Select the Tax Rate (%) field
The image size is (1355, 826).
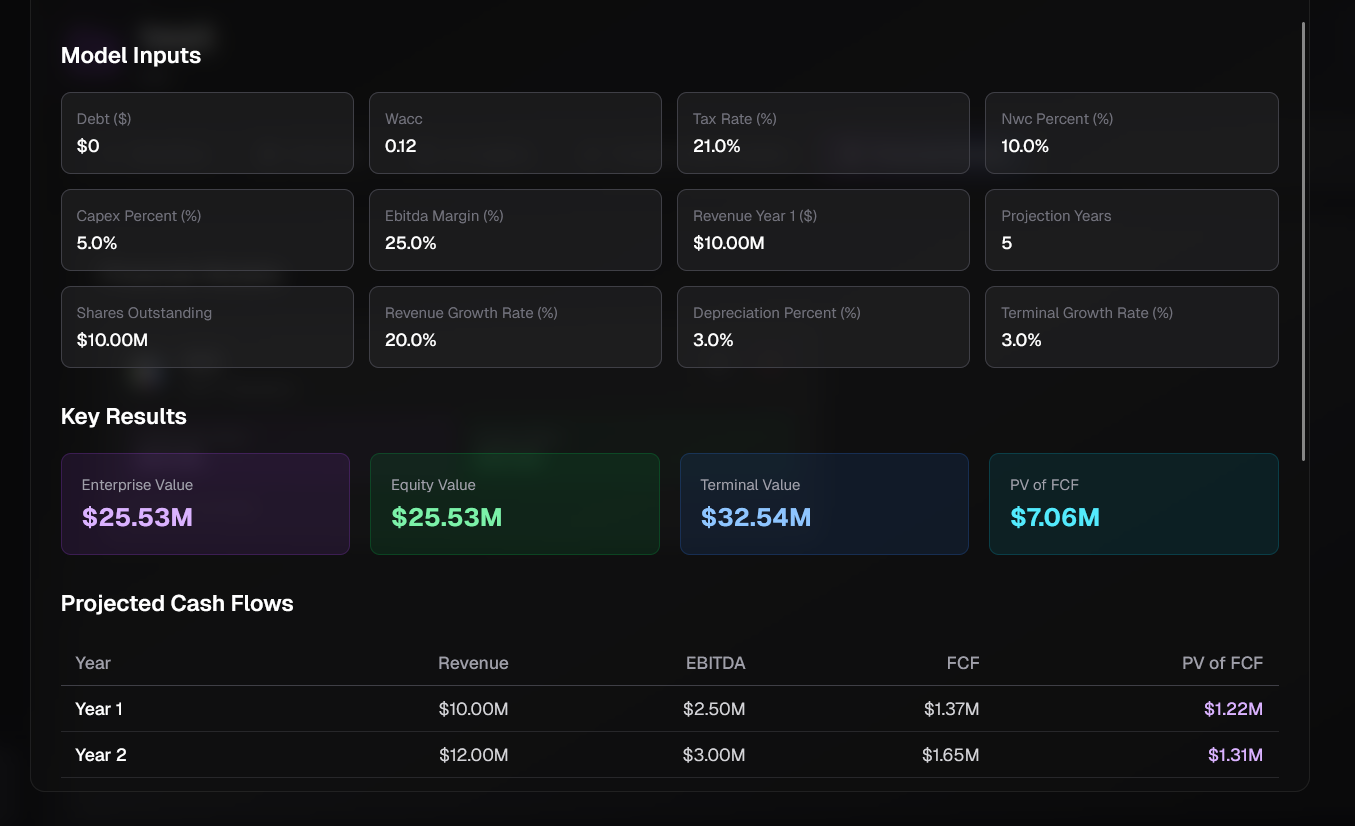(823, 133)
